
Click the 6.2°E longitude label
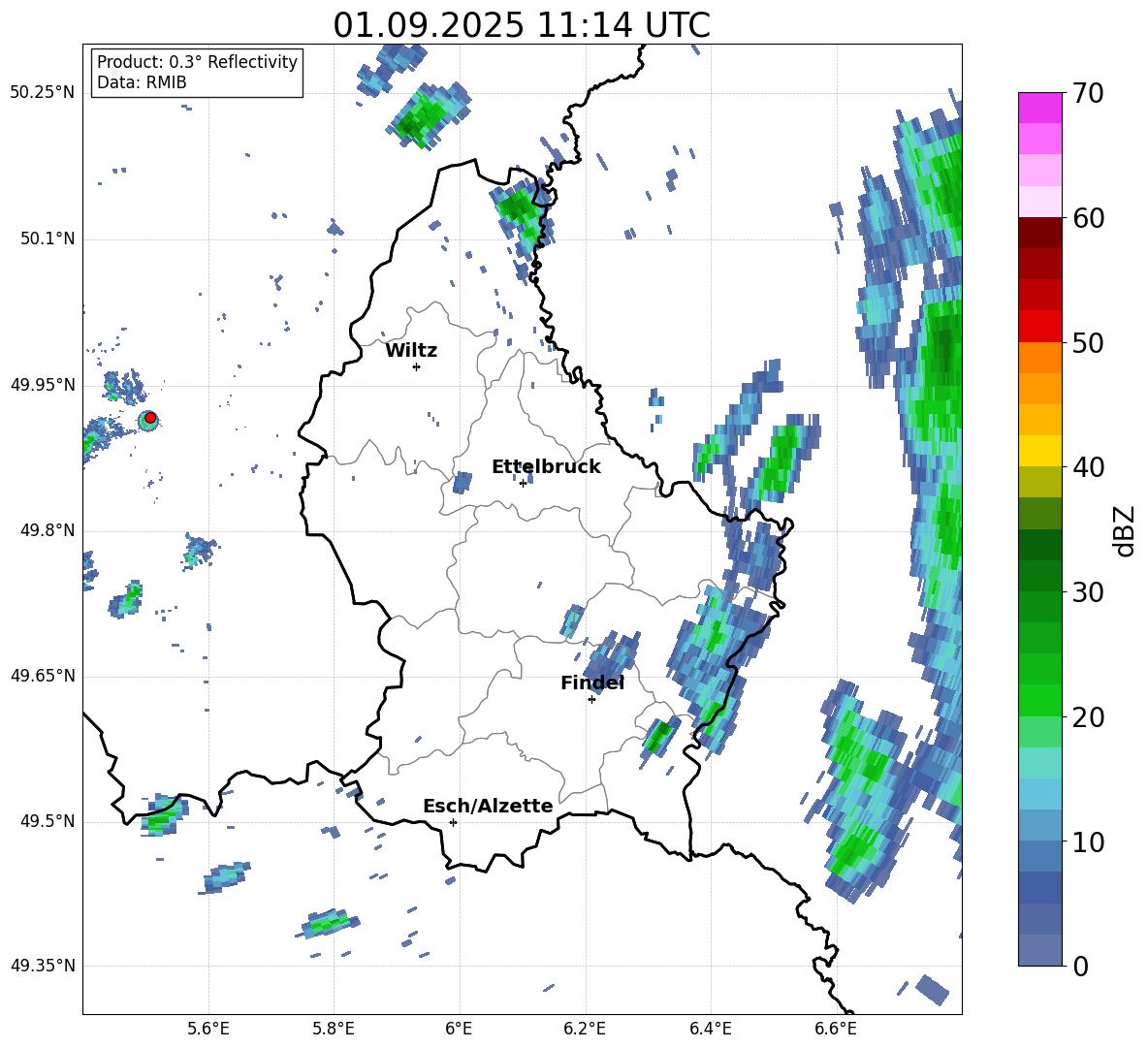coord(585,1029)
